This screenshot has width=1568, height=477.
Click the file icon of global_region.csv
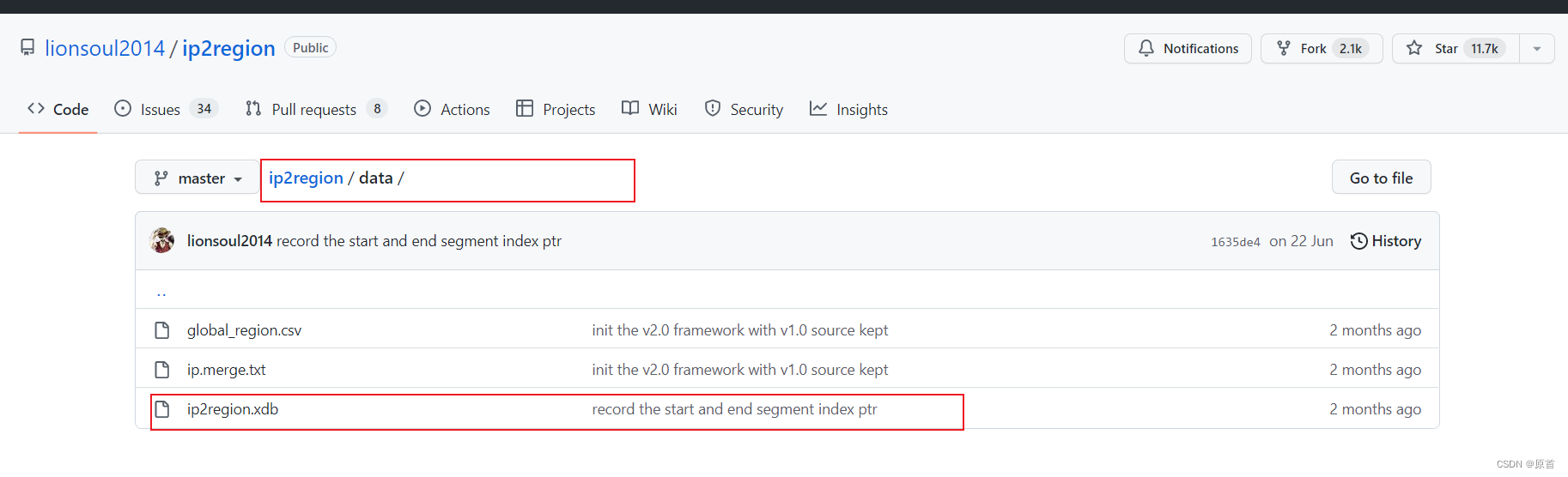click(x=161, y=330)
